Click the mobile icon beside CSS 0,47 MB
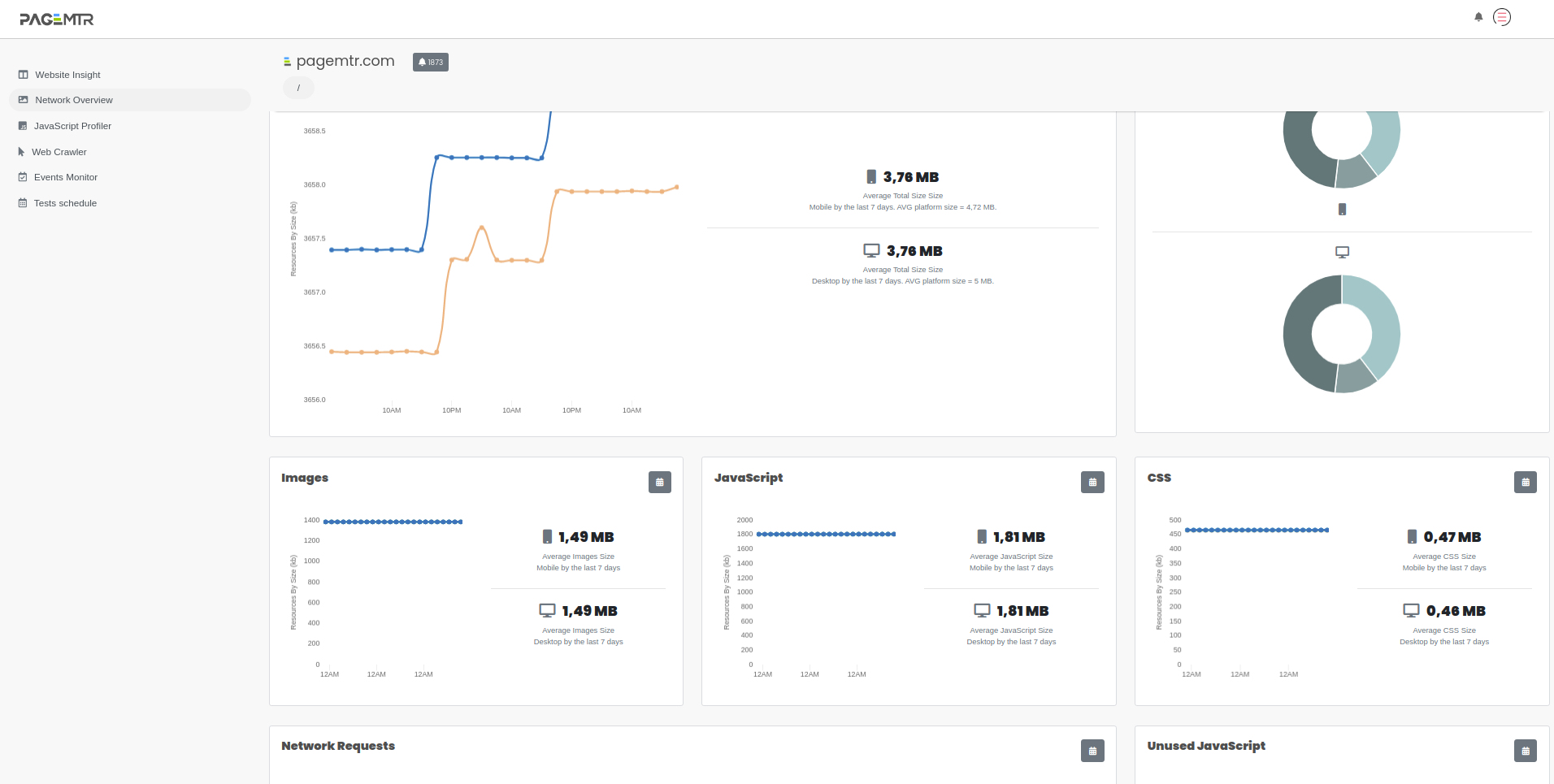This screenshot has height=784, width=1554. click(1412, 537)
